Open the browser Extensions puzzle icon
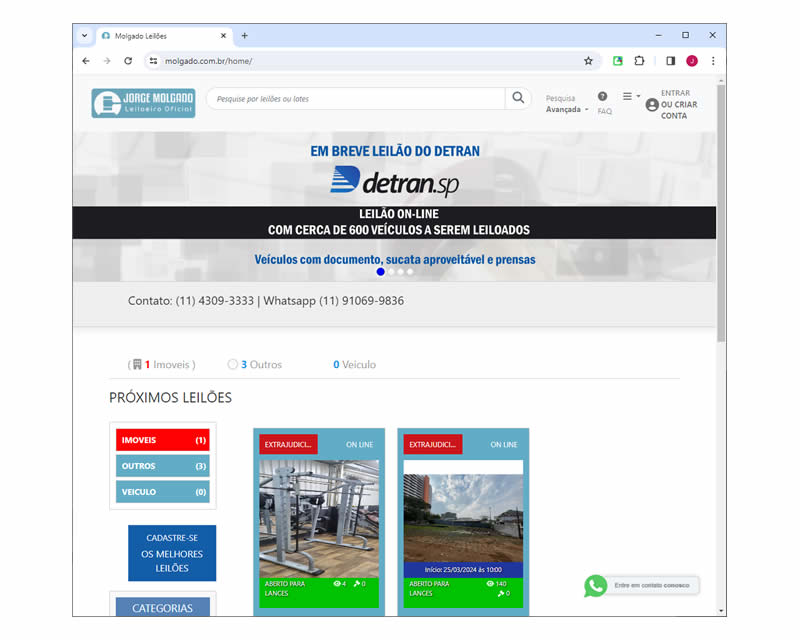Image resolution: width=800 pixels, height=640 pixels. [639, 61]
